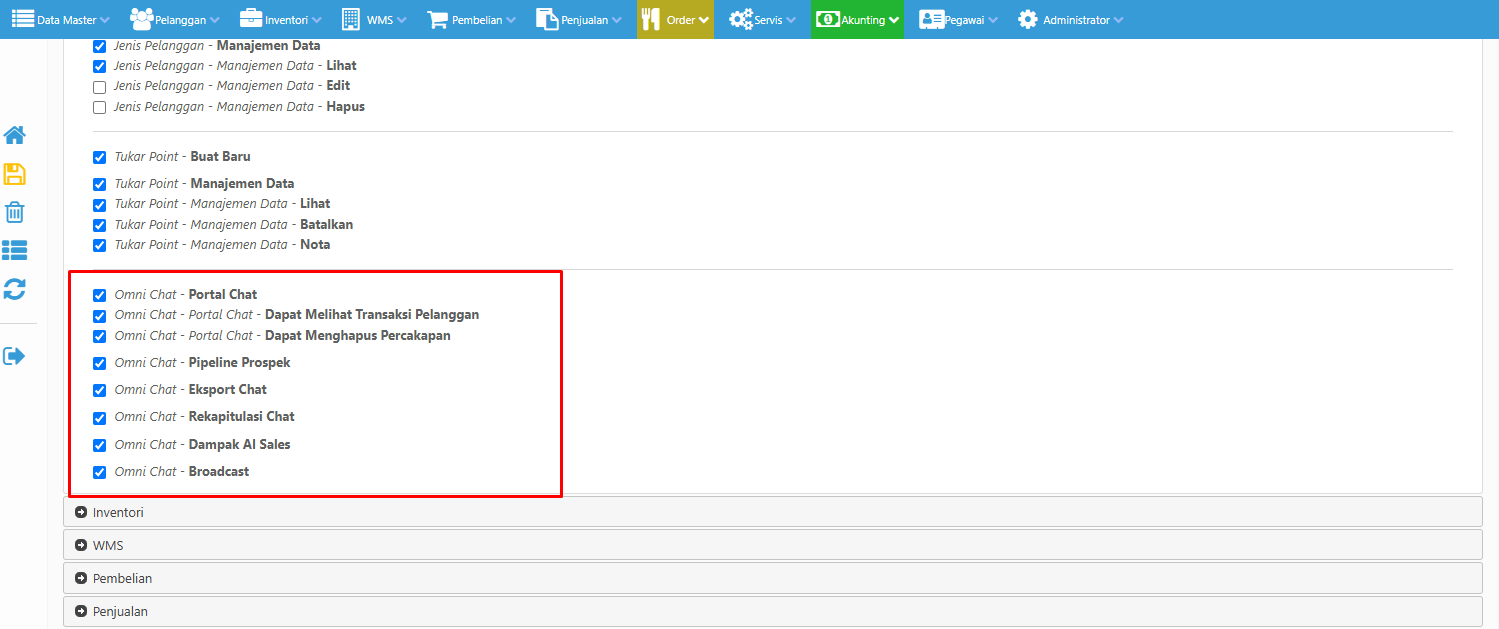The height and width of the screenshot is (629, 1499).
Task: Open the WMS top menu
Action: click(x=376, y=19)
